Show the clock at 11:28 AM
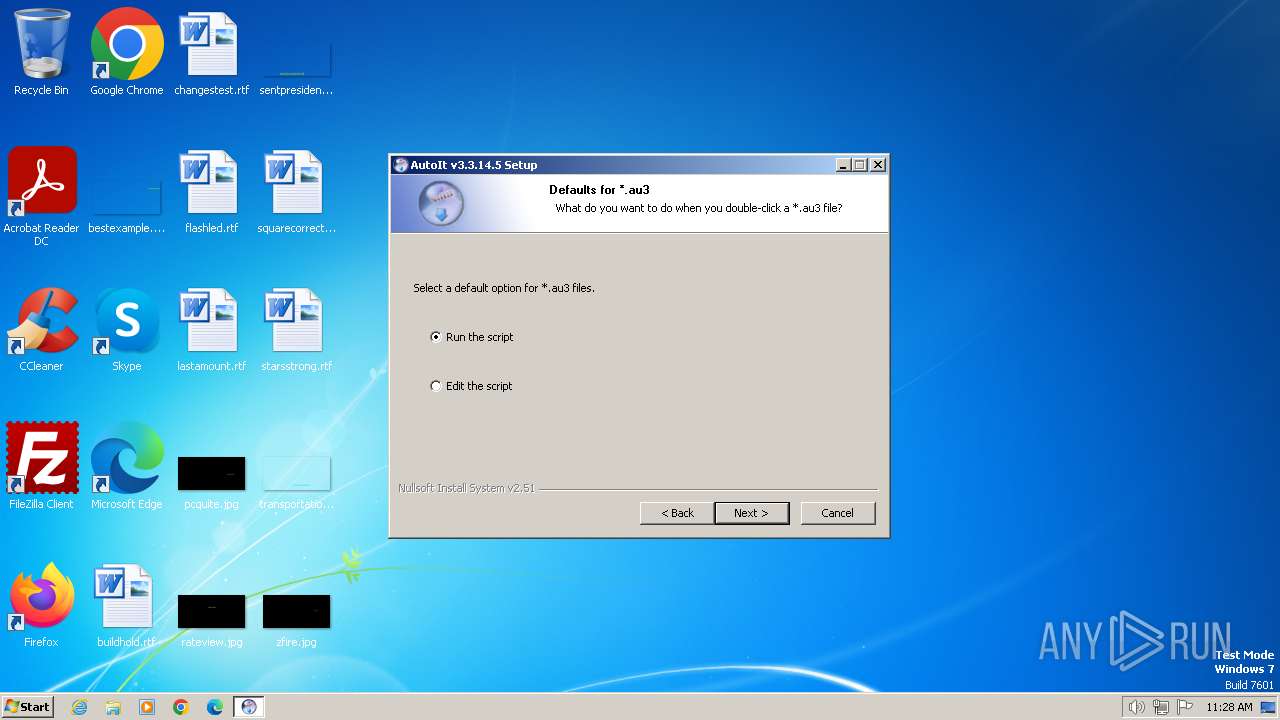This screenshot has width=1280, height=720. [x=1229, y=707]
